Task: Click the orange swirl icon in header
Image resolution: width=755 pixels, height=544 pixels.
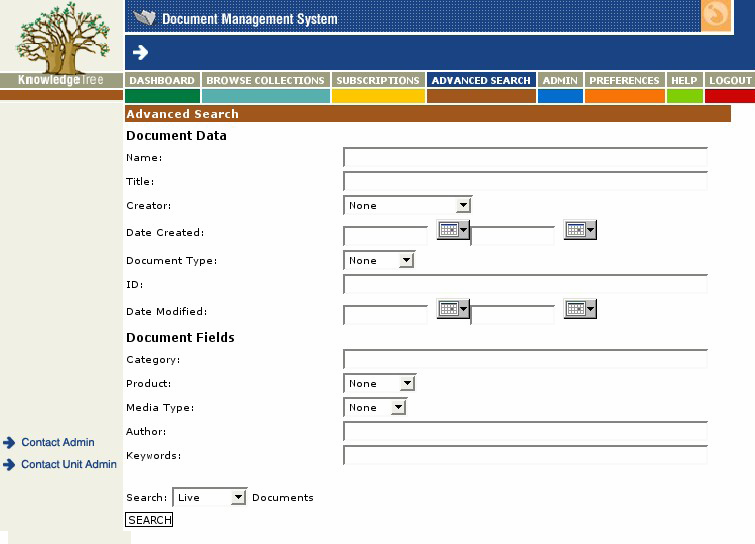Action: click(716, 16)
